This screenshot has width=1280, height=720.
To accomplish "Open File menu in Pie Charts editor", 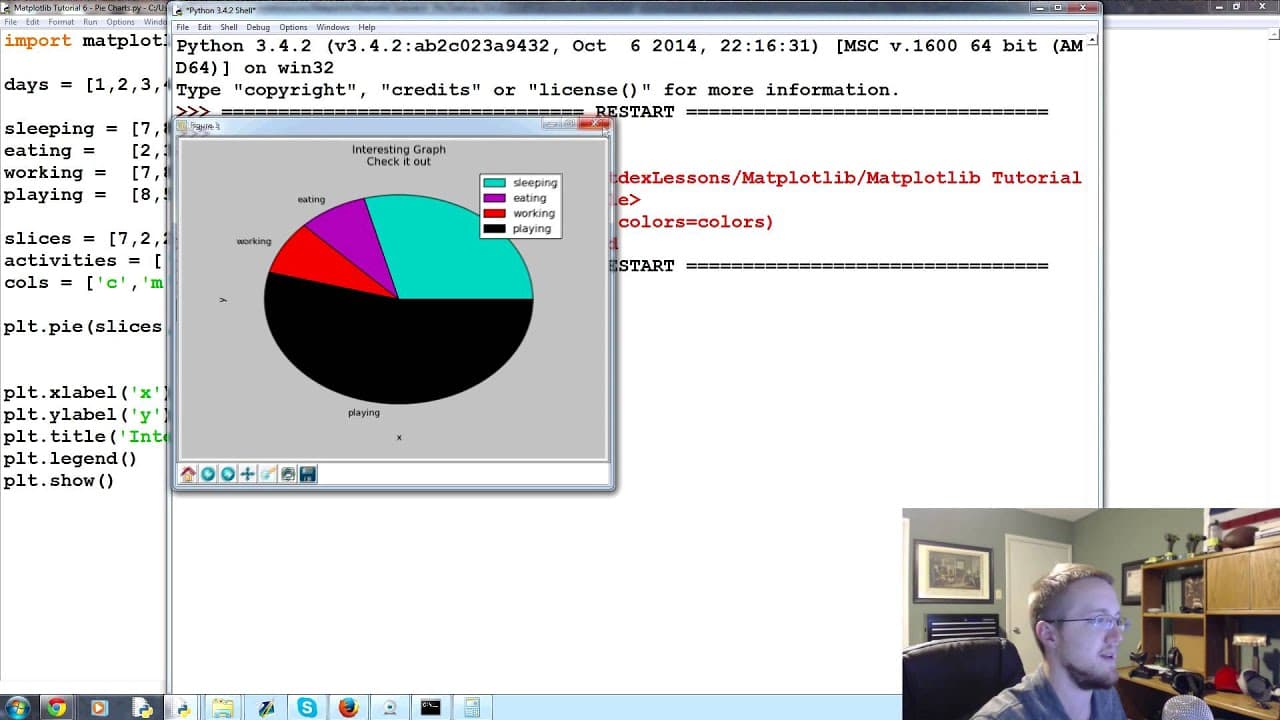I will point(9,22).
